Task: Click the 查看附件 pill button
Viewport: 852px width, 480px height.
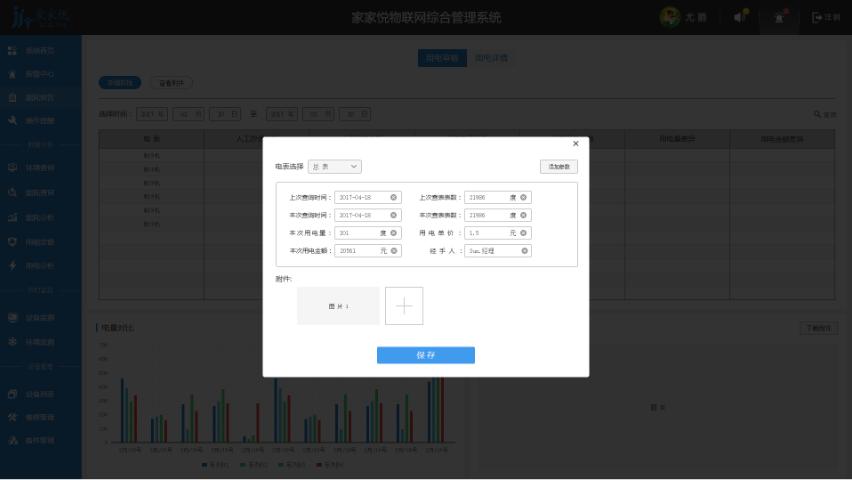Action: 171,83
